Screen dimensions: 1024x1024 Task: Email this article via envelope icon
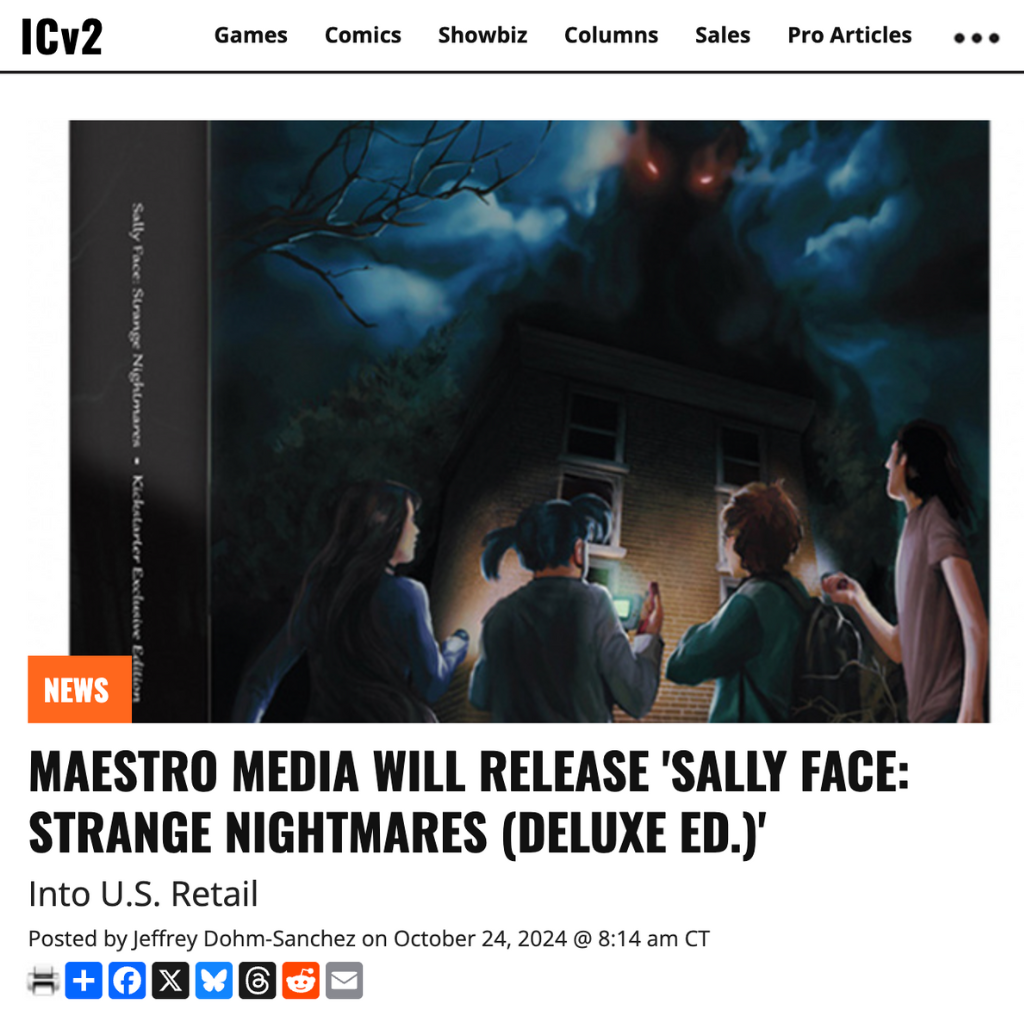pyautogui.click(x=344, y=980)
